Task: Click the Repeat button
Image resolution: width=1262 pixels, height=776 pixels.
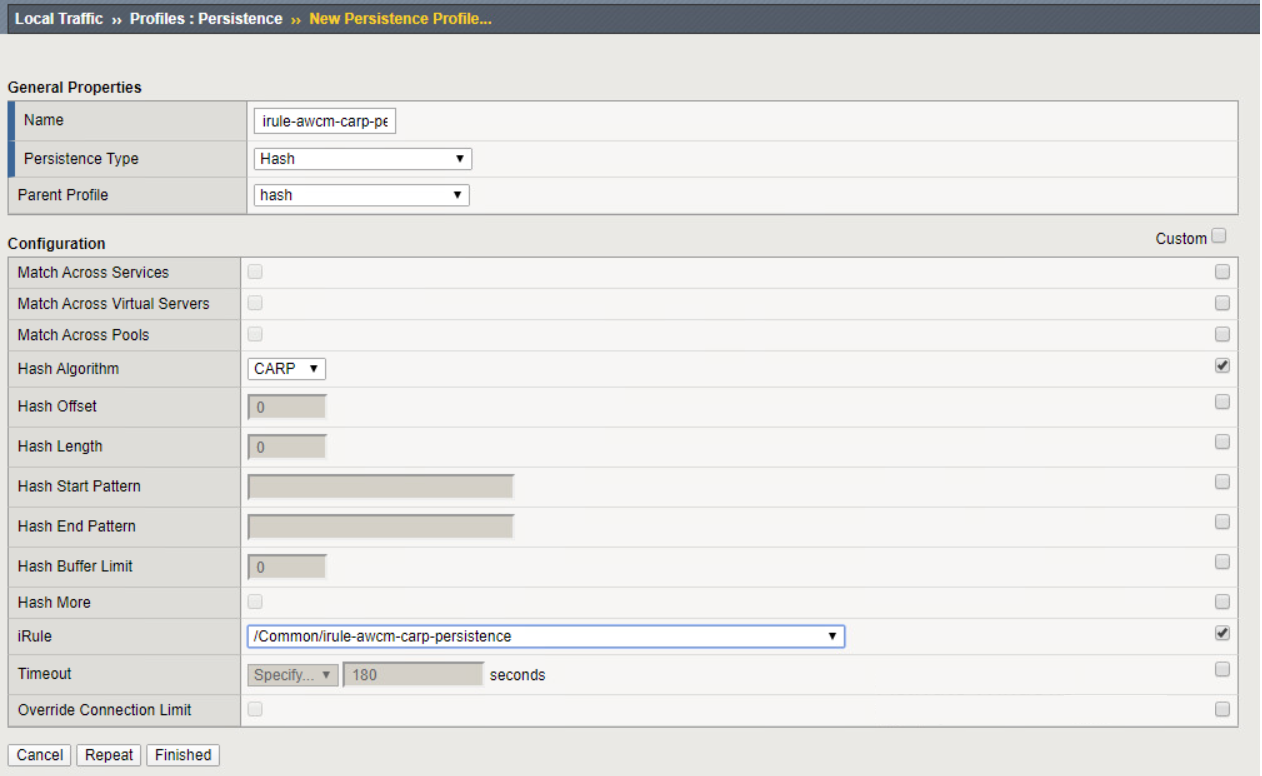Action: (x=110, y=755)
